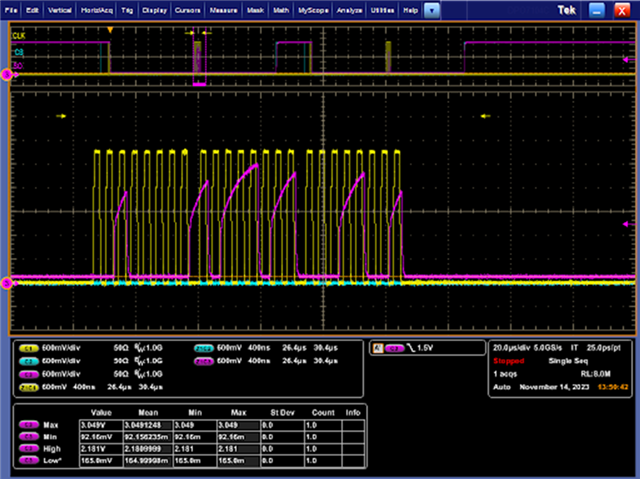Expand the dropdown arrow beside Help
Screen dimensions: 640x479
point(432,9)
